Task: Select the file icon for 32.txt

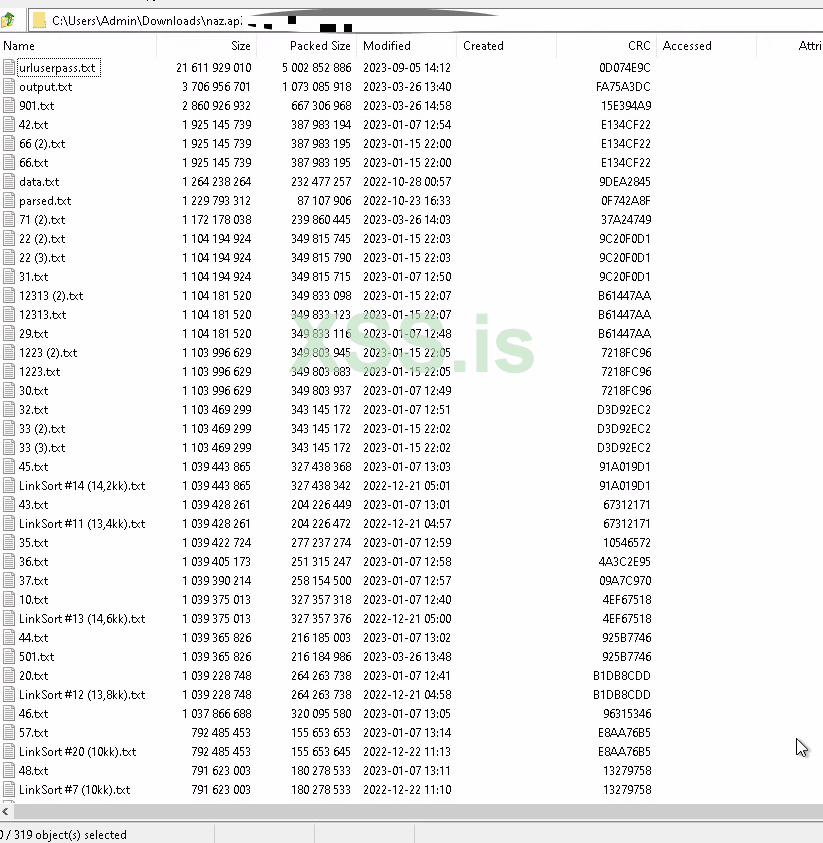Action: [x=9, y=410]
